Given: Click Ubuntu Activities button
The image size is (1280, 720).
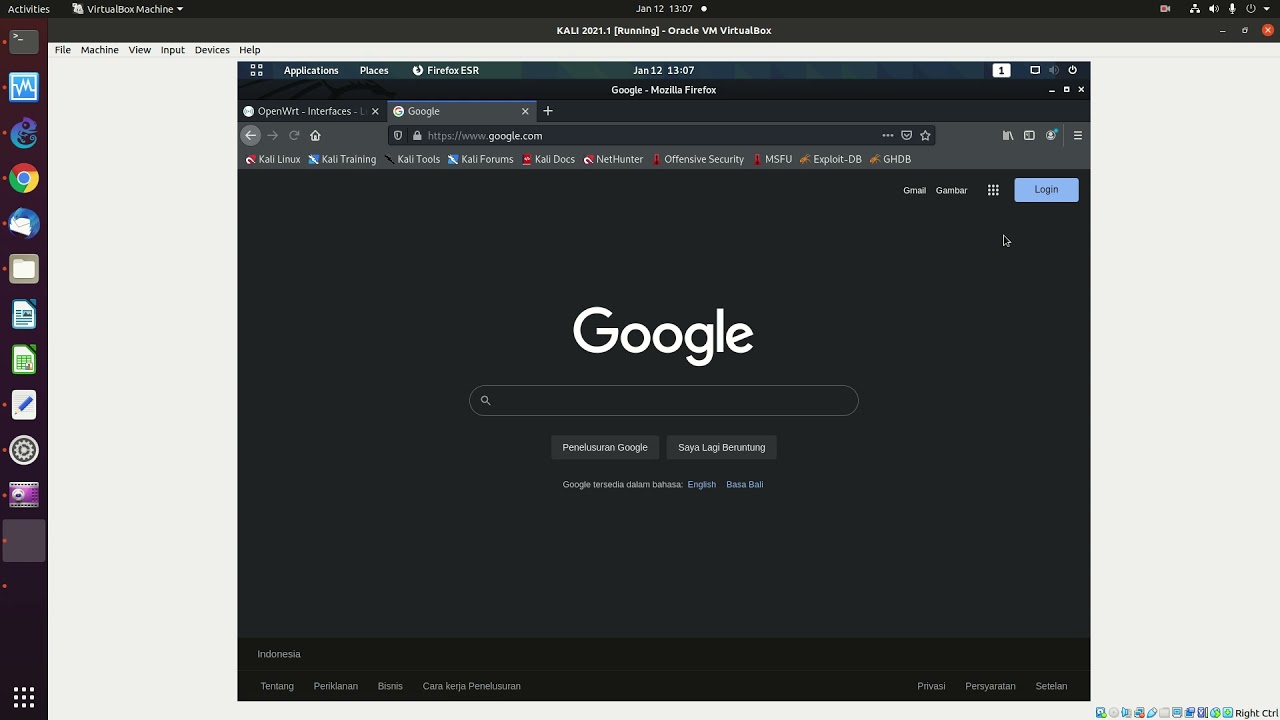Looking at the screenshot, I should coord(28,9).
